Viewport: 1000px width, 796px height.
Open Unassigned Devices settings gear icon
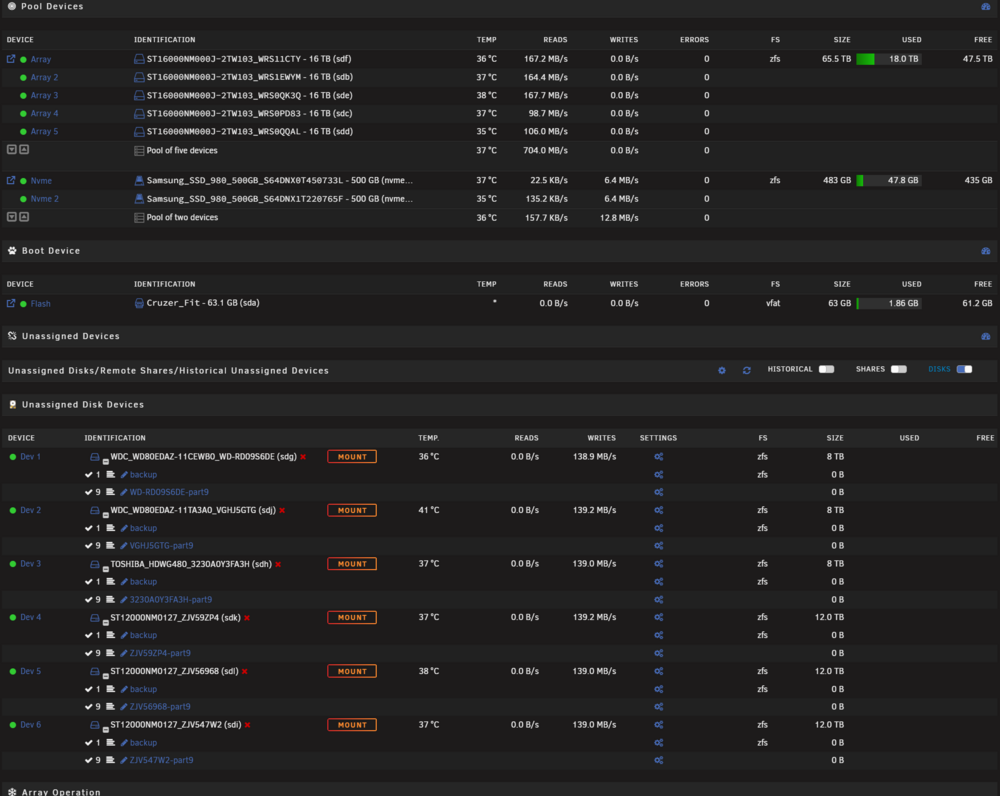(722, 370)
